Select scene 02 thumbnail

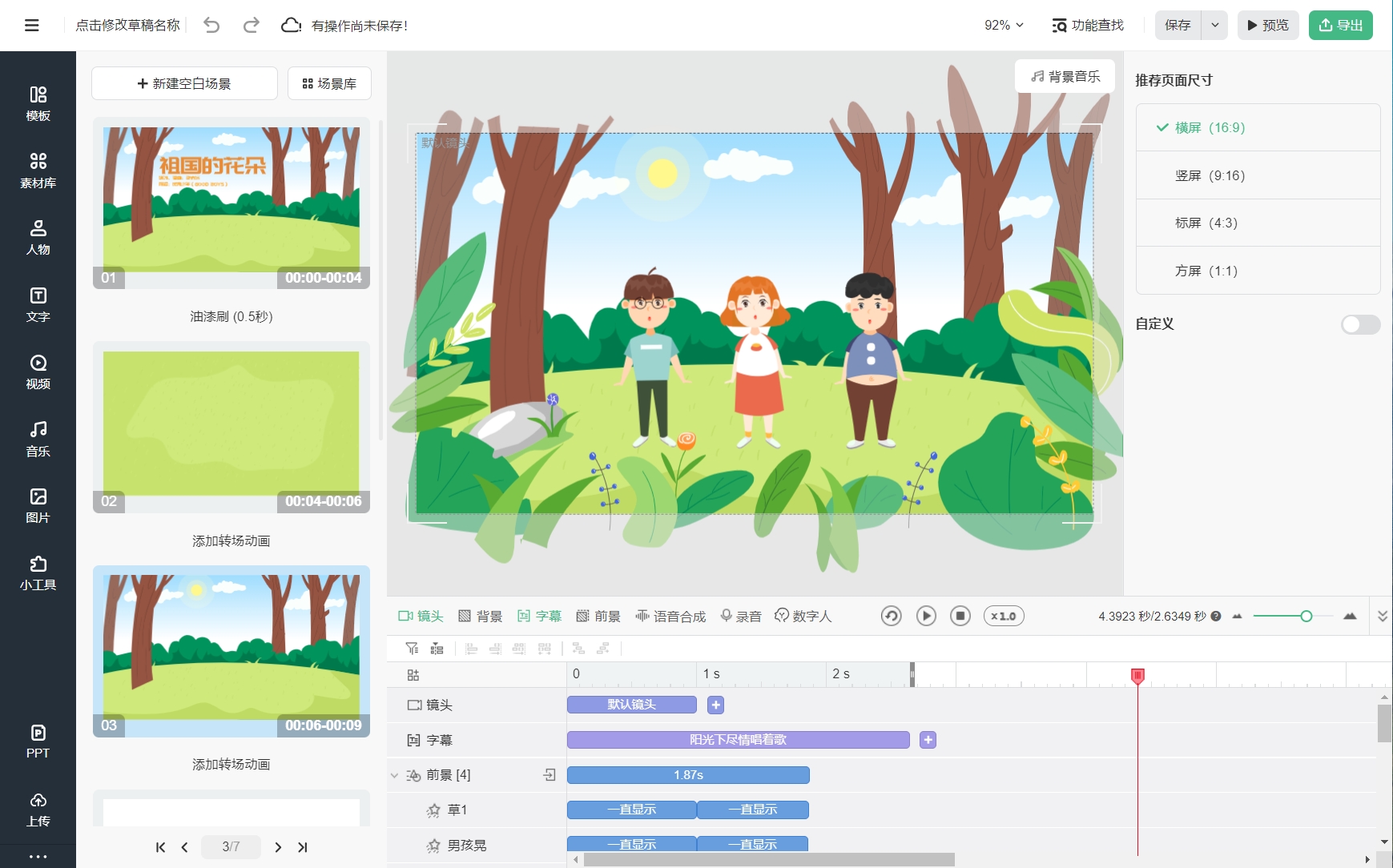point(231,427)
